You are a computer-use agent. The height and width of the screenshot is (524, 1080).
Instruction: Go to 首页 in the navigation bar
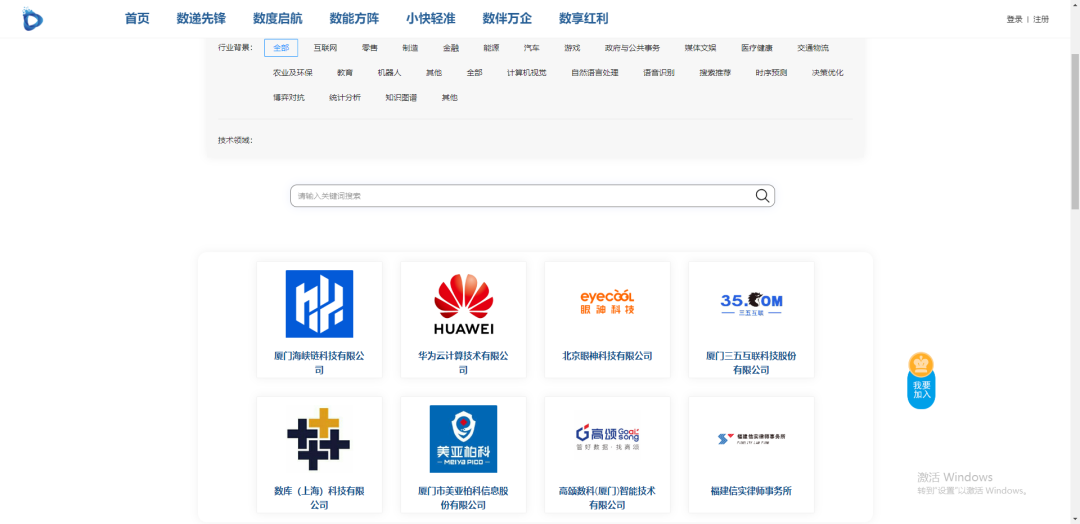coord(137,19)
